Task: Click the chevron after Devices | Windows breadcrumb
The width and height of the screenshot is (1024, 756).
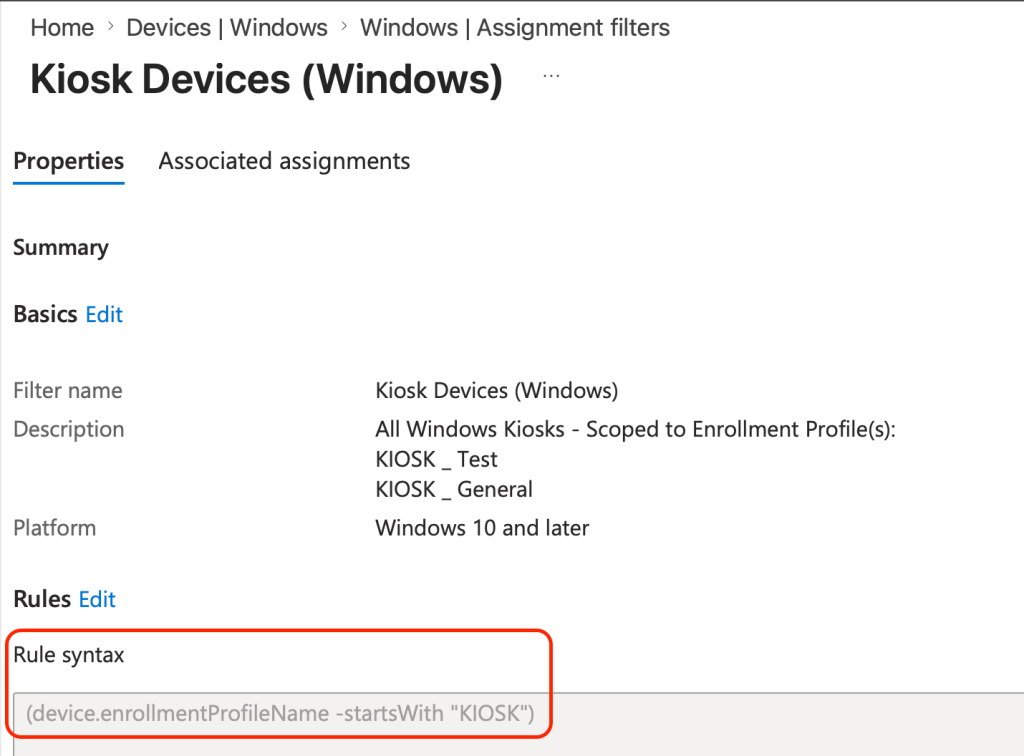Action: tap(344, 28)
